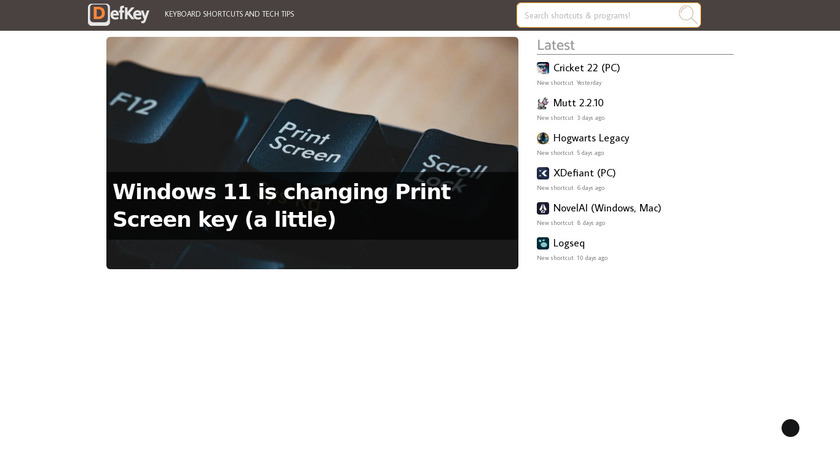
Task: Open the Cricket 22 (PC) link
Action: coord(586,68)
